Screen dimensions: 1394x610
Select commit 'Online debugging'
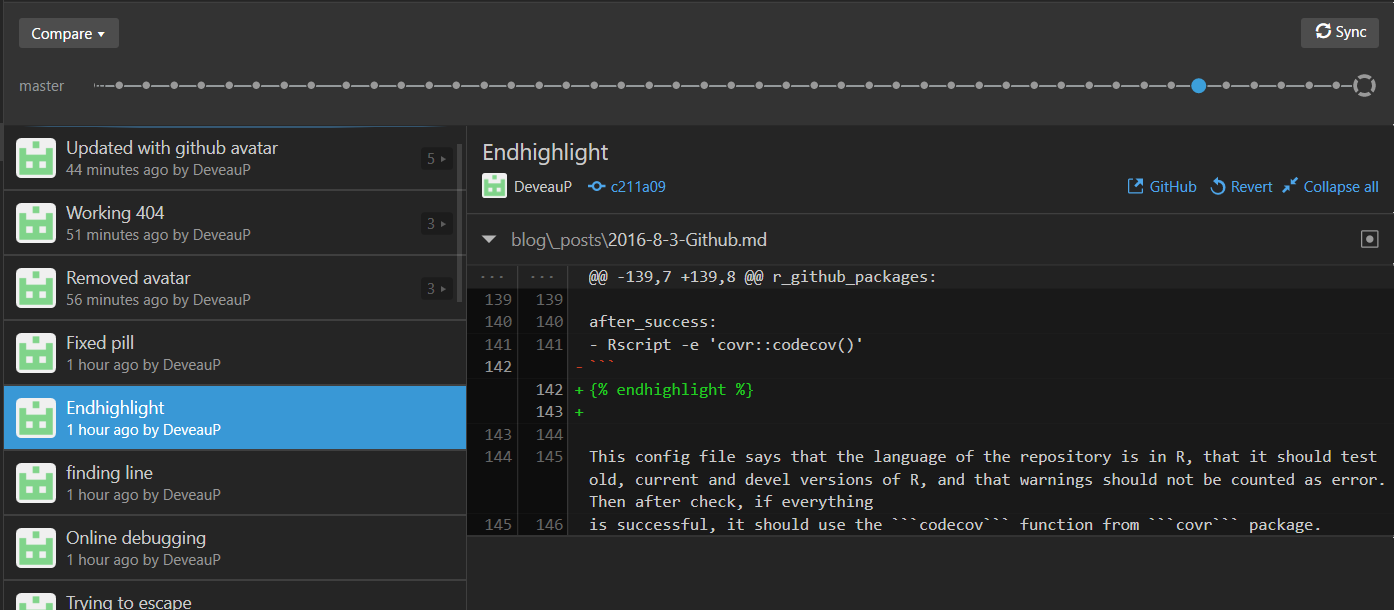click(235, 548)
